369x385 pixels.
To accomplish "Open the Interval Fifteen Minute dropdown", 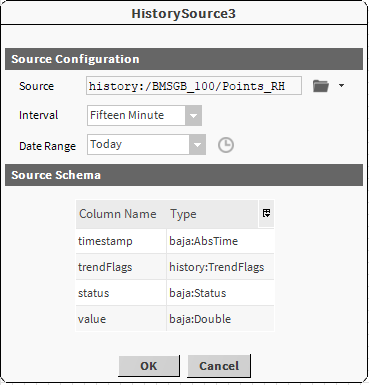I will (x=144, y=115).
